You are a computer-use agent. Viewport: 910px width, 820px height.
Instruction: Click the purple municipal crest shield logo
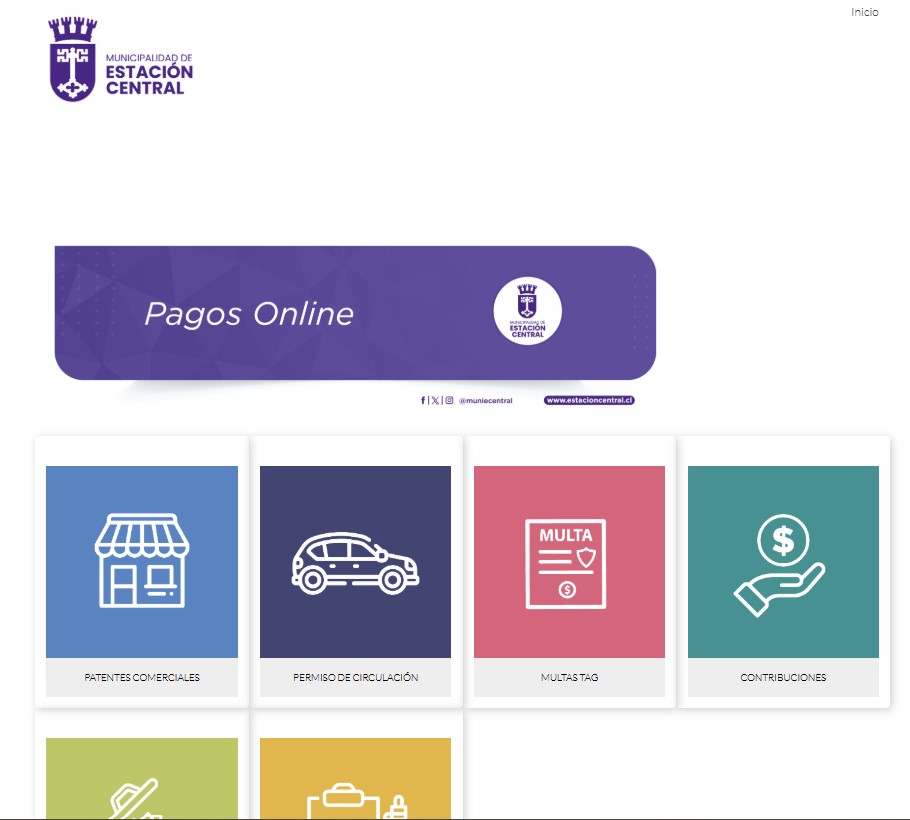(x=73, y=62)
